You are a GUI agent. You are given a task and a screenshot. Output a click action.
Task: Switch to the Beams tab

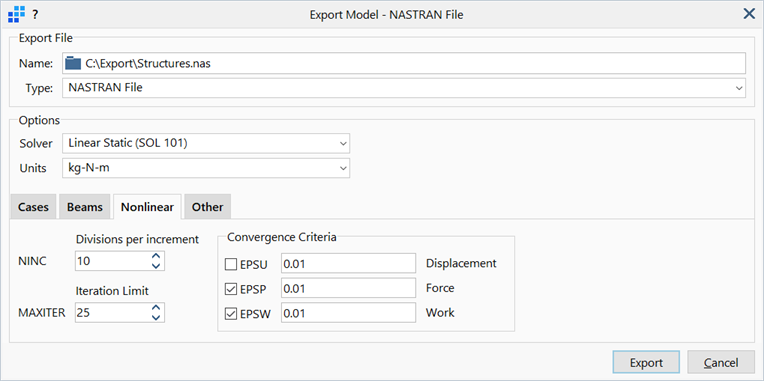(x=85, y=207)
